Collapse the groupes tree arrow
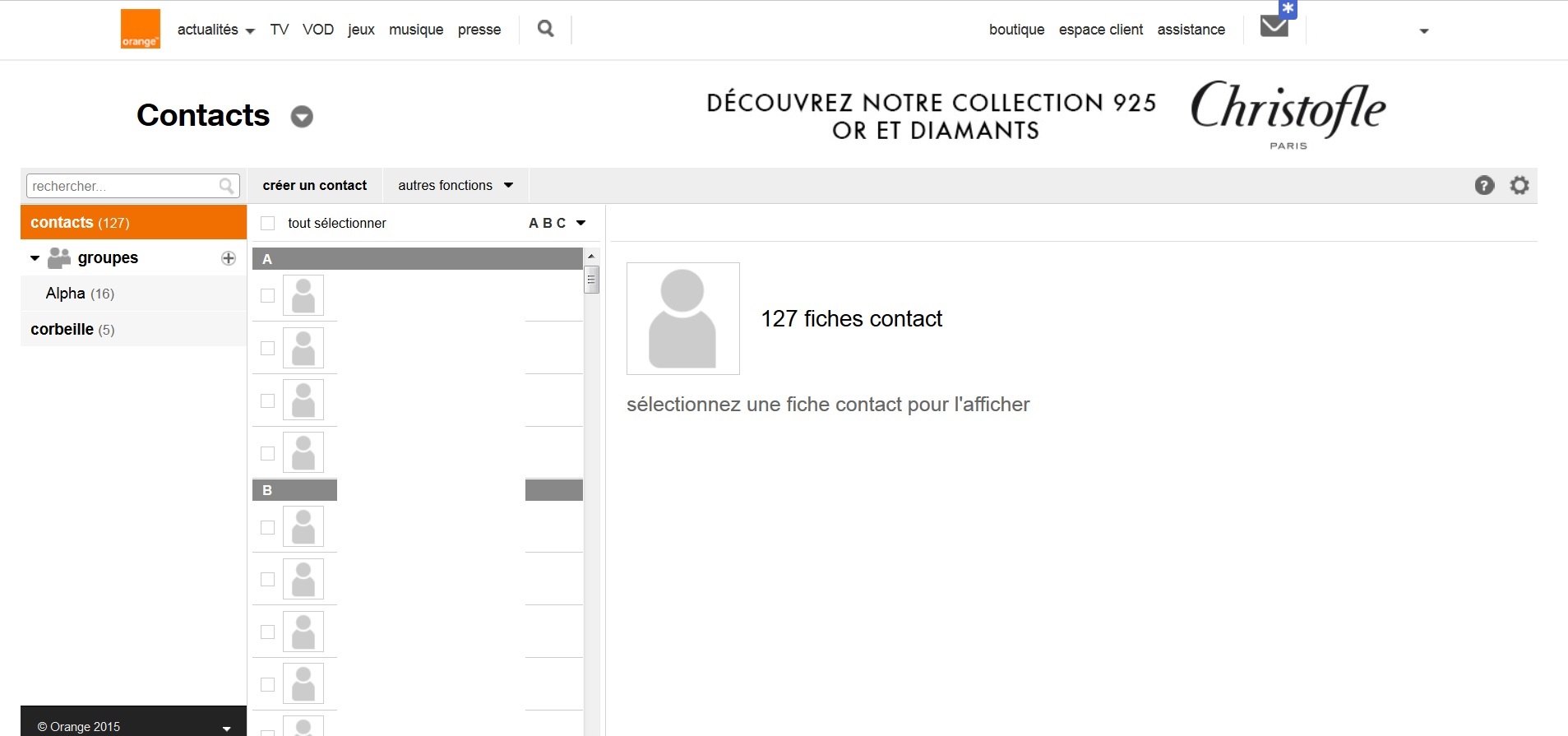This screenshot has height=736, width=1568. pyautogui.click(x=35, y=258)
